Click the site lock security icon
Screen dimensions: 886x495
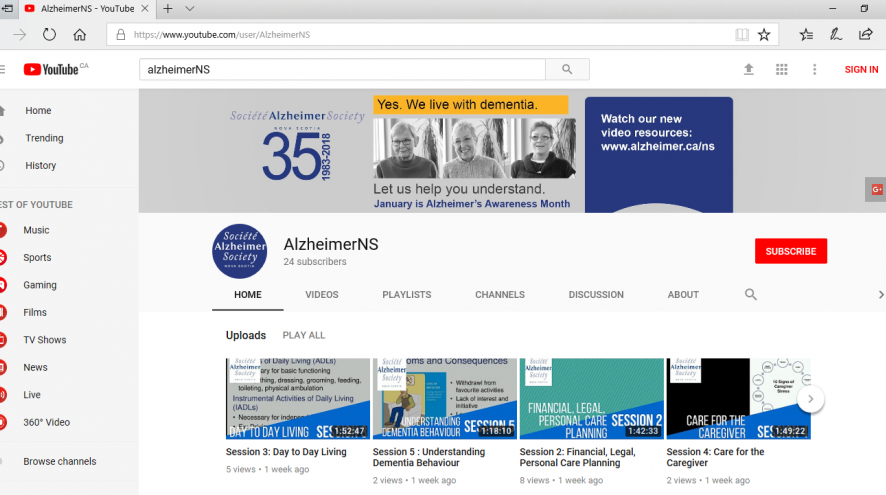(x=120, y=34)
